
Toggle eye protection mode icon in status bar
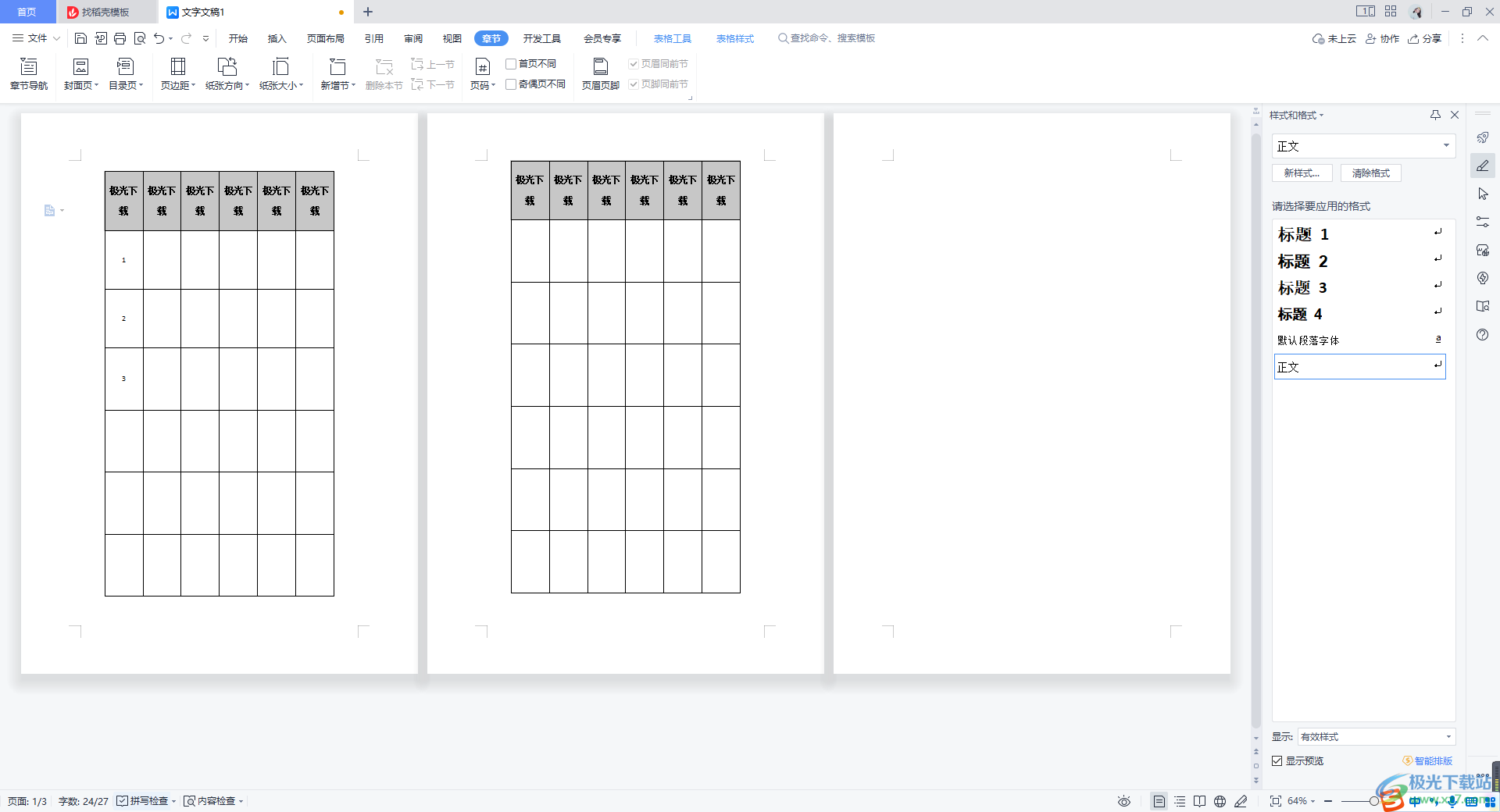1124,801
